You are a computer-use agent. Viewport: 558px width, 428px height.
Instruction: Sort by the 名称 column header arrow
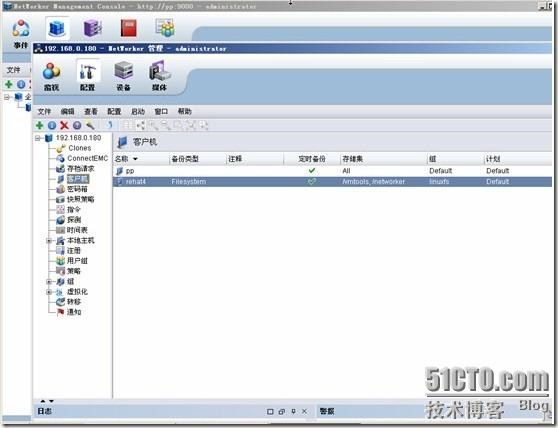pyautogui.click(x=135, y=159)
